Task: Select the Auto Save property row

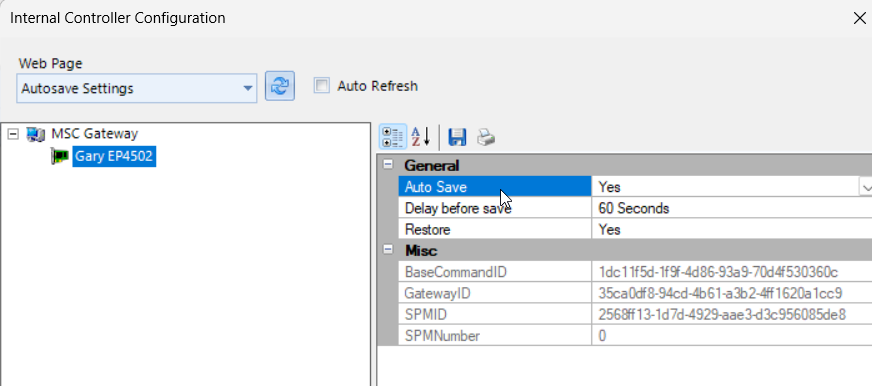Action: pos(495,186)
